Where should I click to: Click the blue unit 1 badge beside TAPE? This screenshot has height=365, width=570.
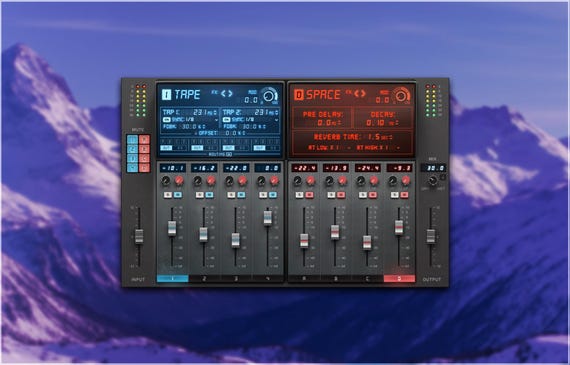point(166,95)
